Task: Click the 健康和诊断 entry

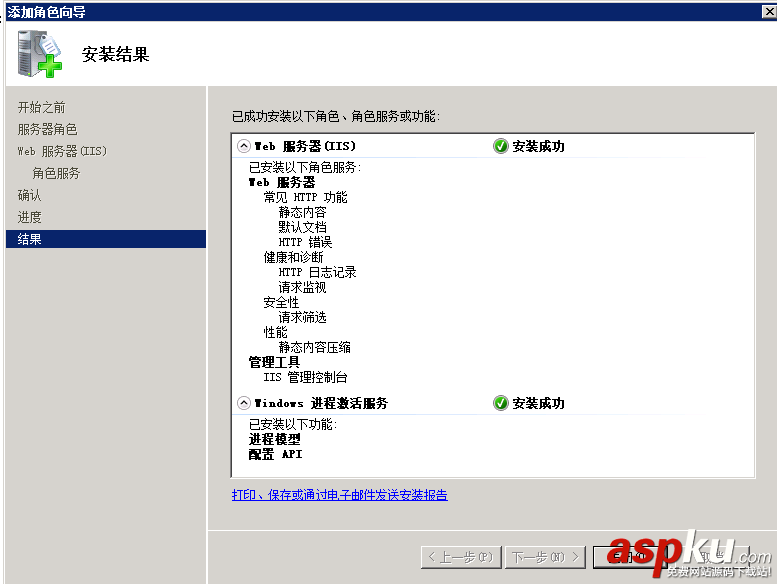Action: pyautogui.click(x=293, y=257)
